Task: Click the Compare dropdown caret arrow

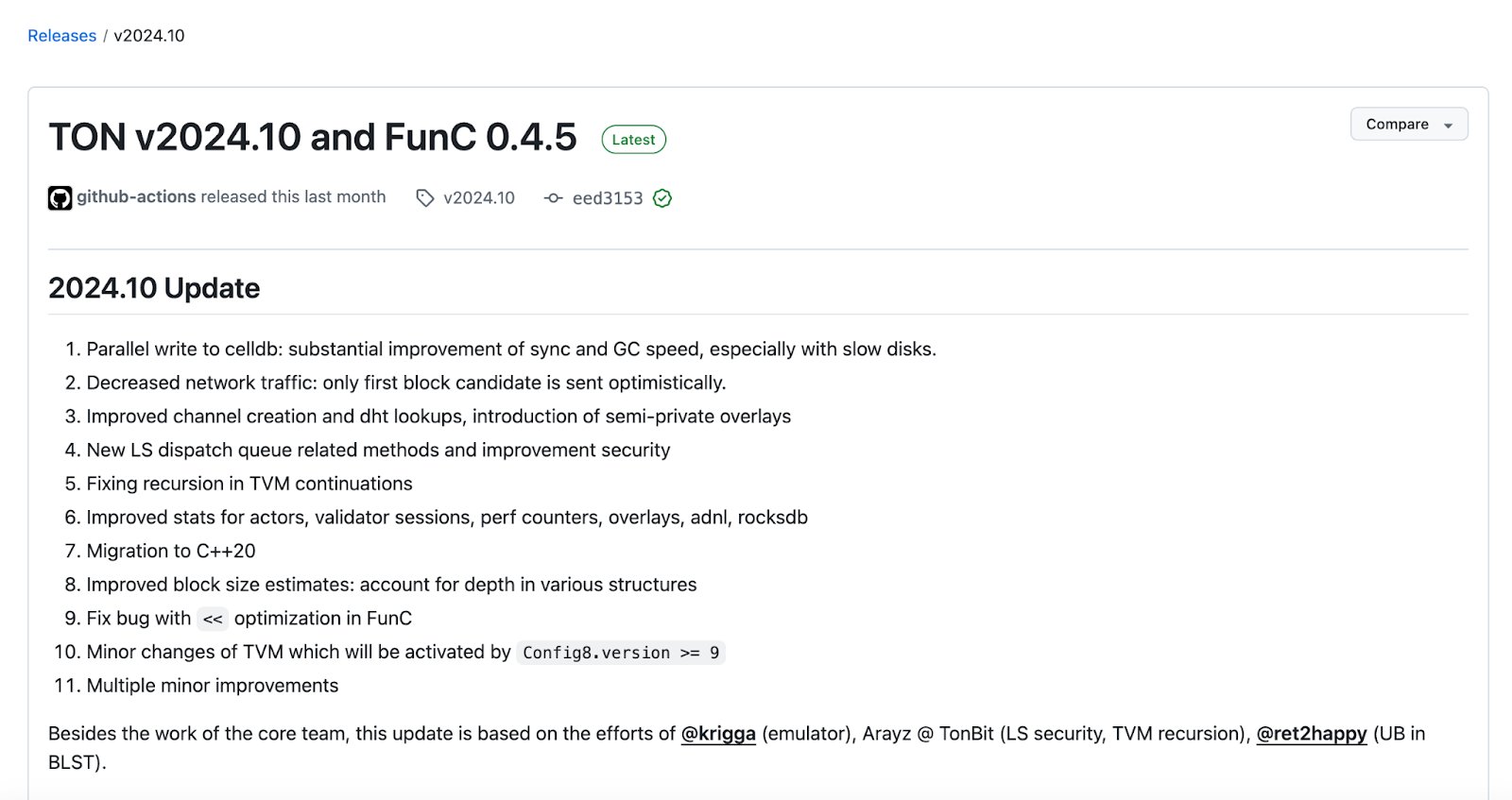Action: pyautogui.click(x=1448, y=125)
